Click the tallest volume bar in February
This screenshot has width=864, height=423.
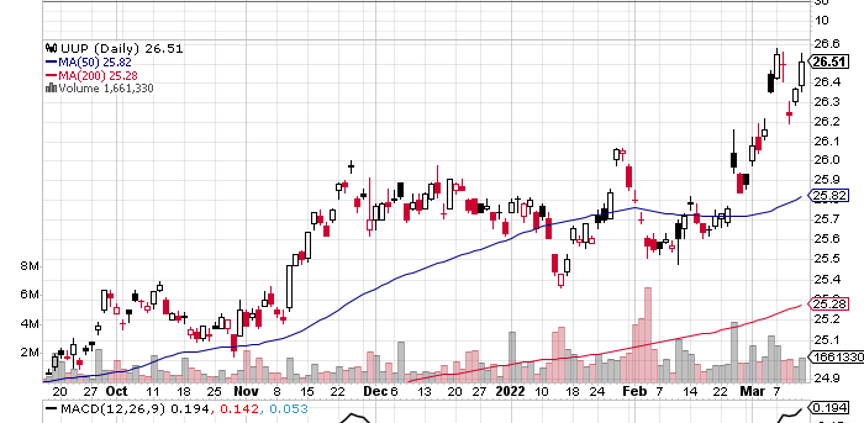(x=648, y=335)
